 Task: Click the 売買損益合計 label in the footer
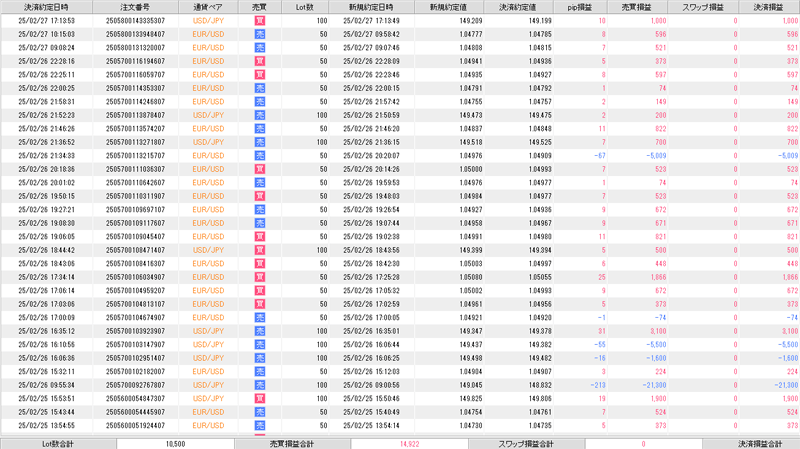point(292,444)
